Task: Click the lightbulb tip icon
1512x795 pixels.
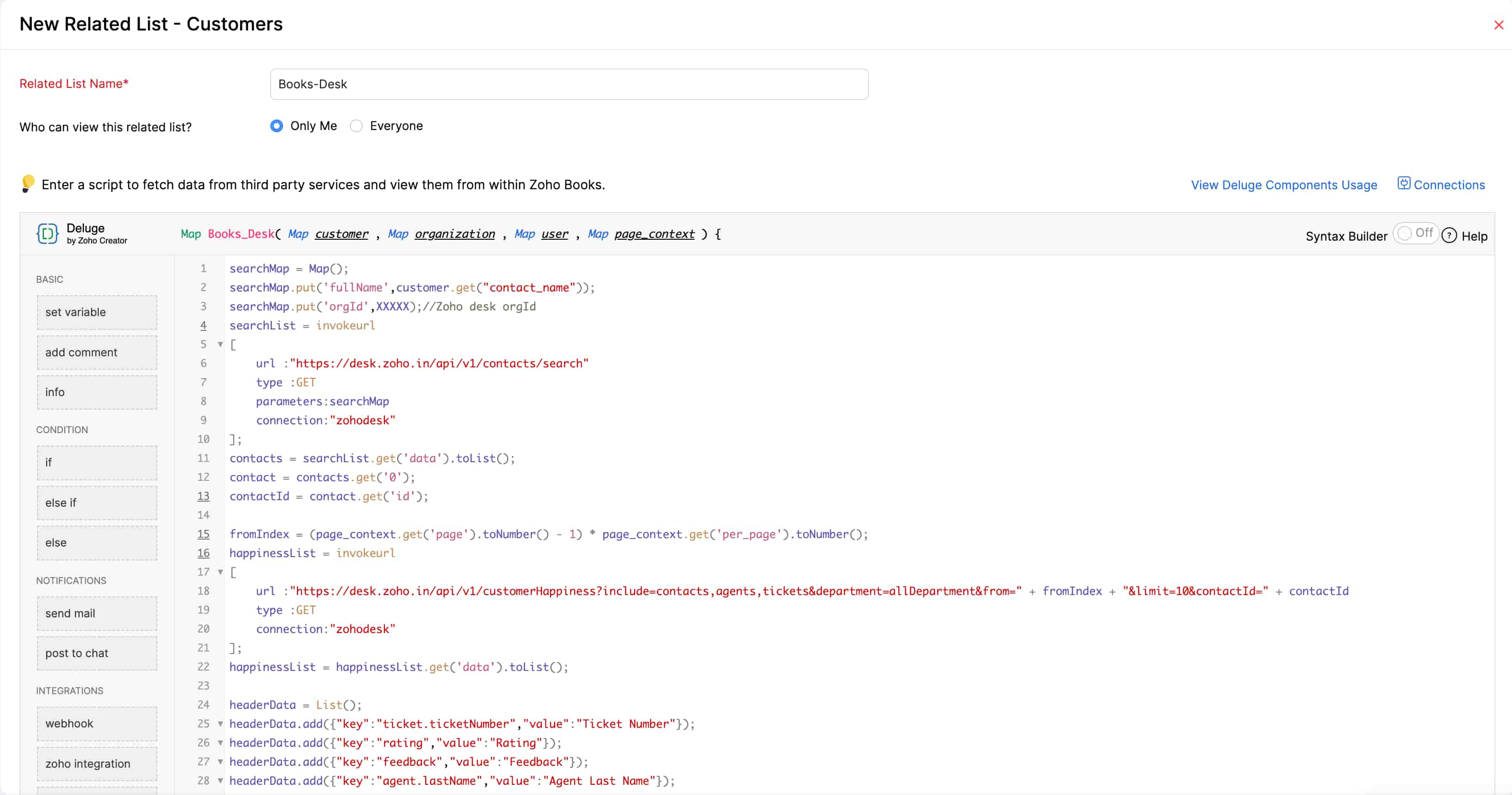Action: [28, 183]
